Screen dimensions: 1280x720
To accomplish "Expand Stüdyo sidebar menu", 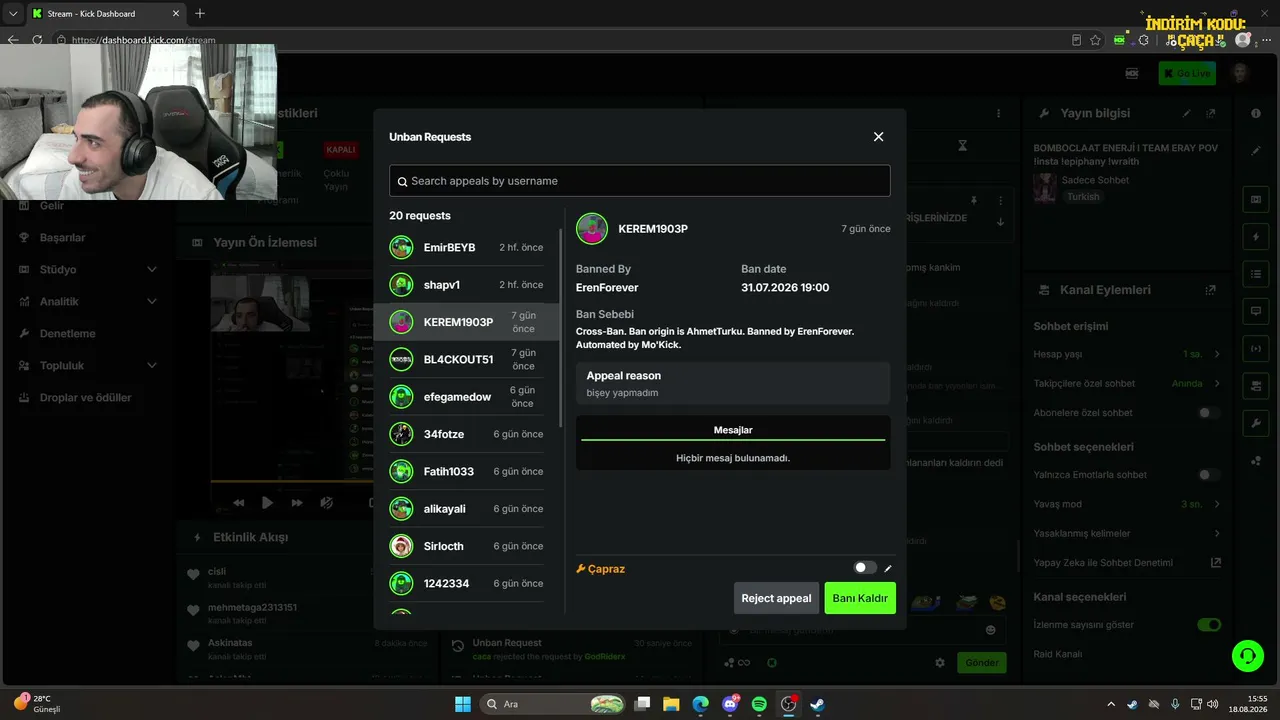I will coord(87,270).
